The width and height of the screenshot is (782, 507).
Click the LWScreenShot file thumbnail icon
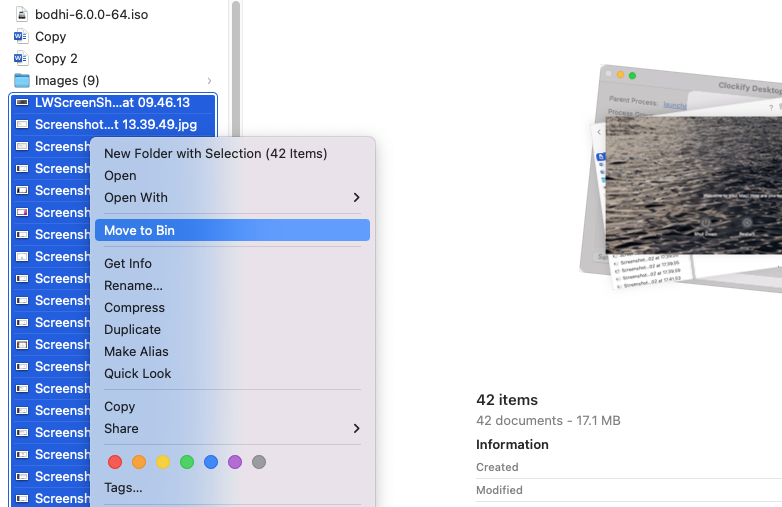click(x=21, y=102)
